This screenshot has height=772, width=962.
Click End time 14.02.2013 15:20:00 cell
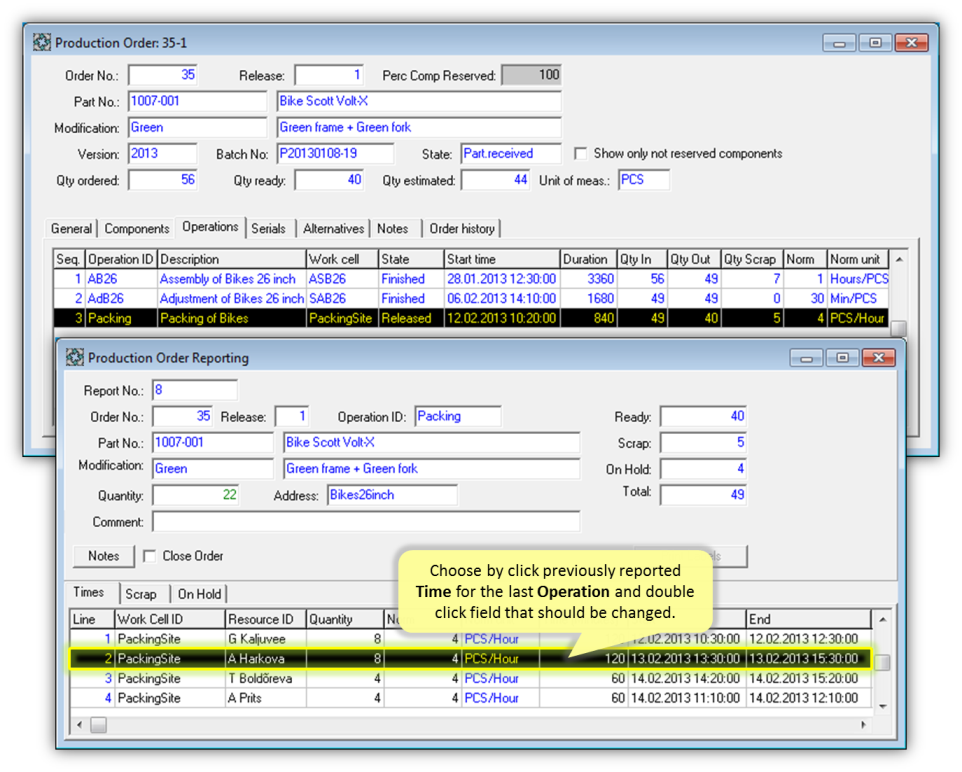point(809,679)
